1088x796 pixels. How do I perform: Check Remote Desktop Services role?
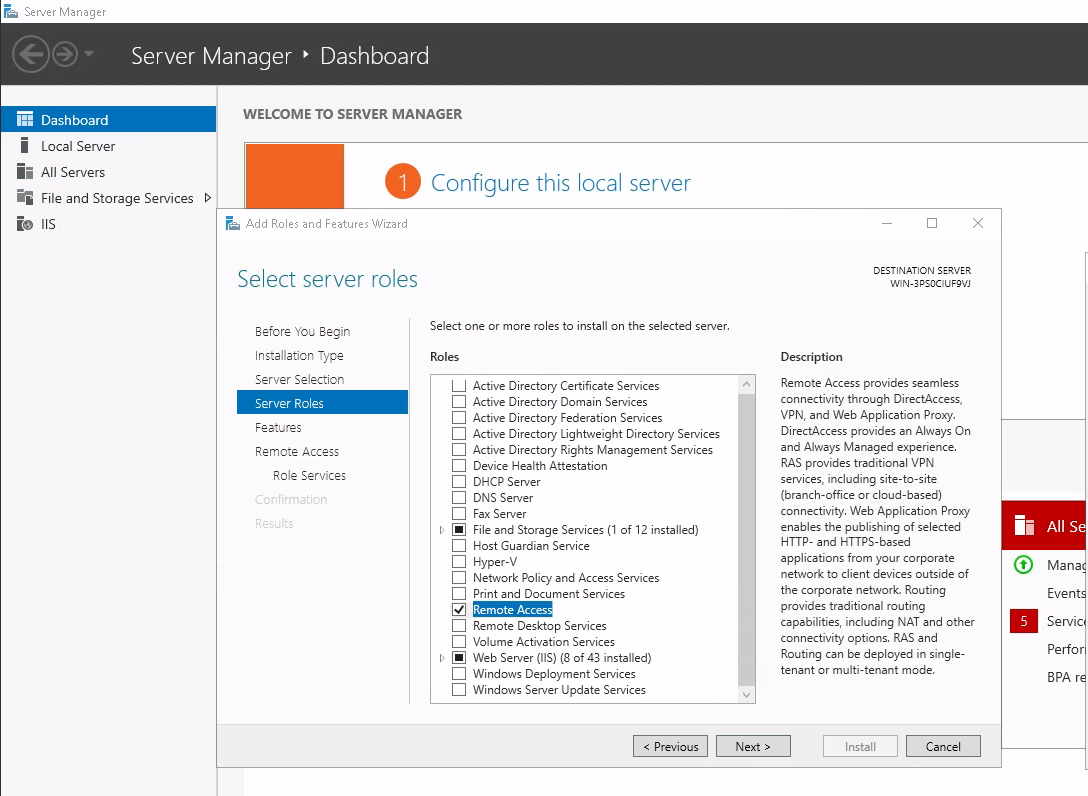[x=459, y=625]
